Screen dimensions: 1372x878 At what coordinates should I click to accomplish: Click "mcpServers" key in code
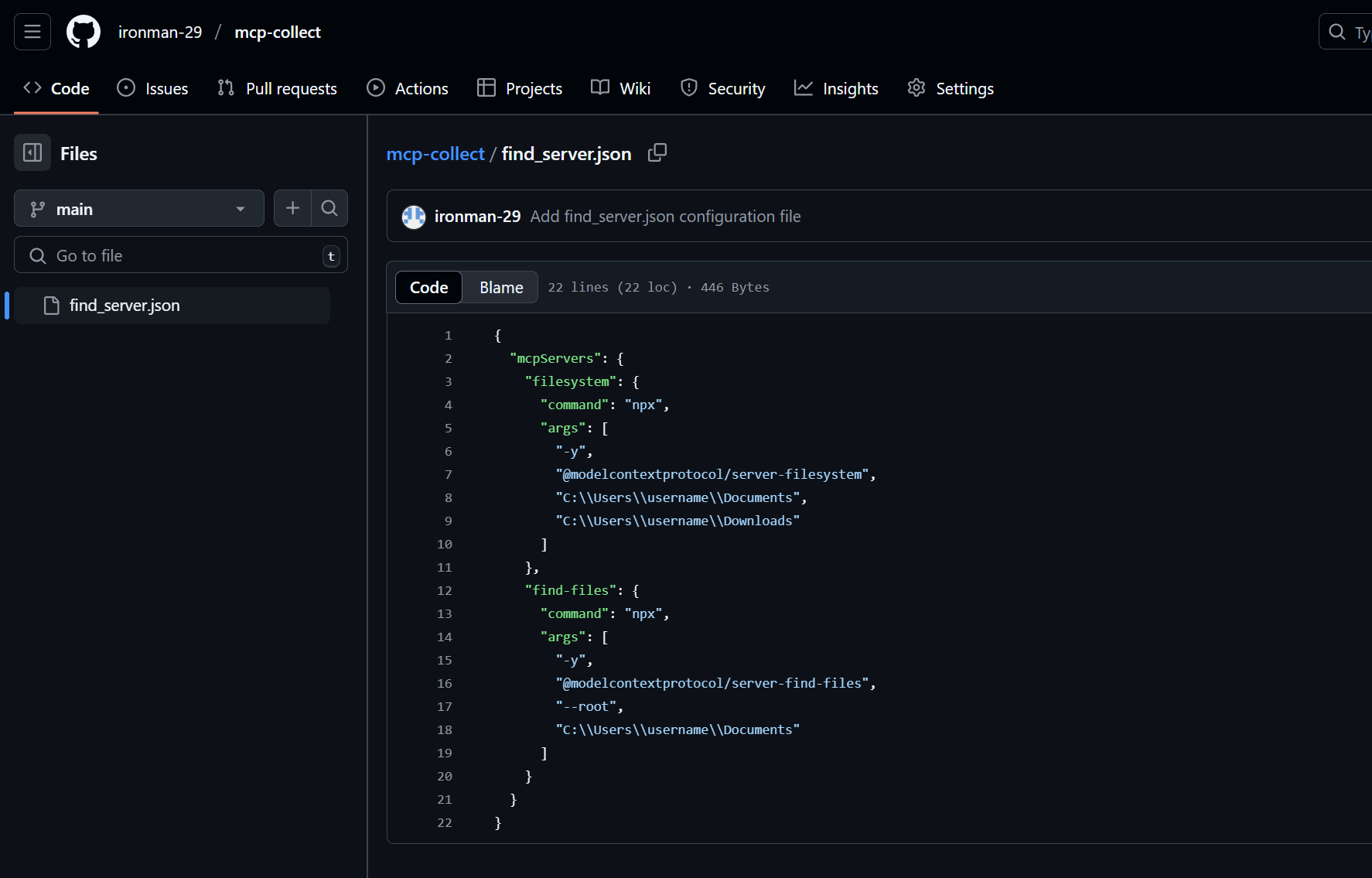pyautogui.click(x=555, y=358)
